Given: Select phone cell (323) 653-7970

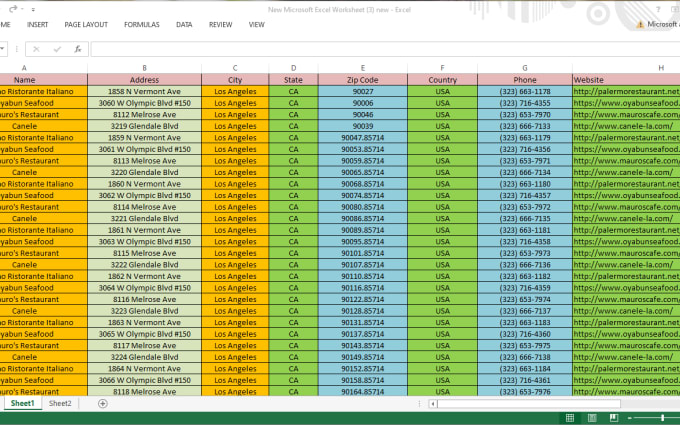Looking at the screenshot, I should click(x=525, y=114).
